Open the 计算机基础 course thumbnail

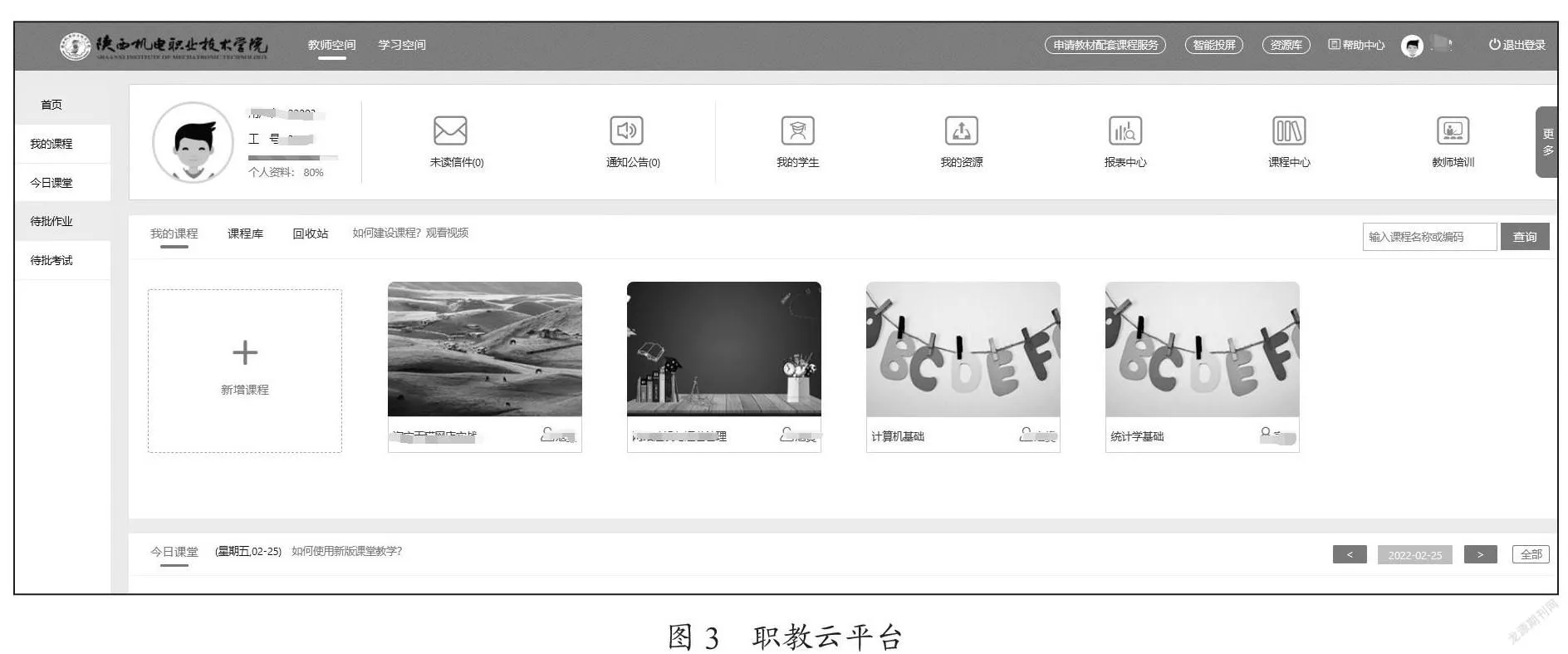pos(963,349)
